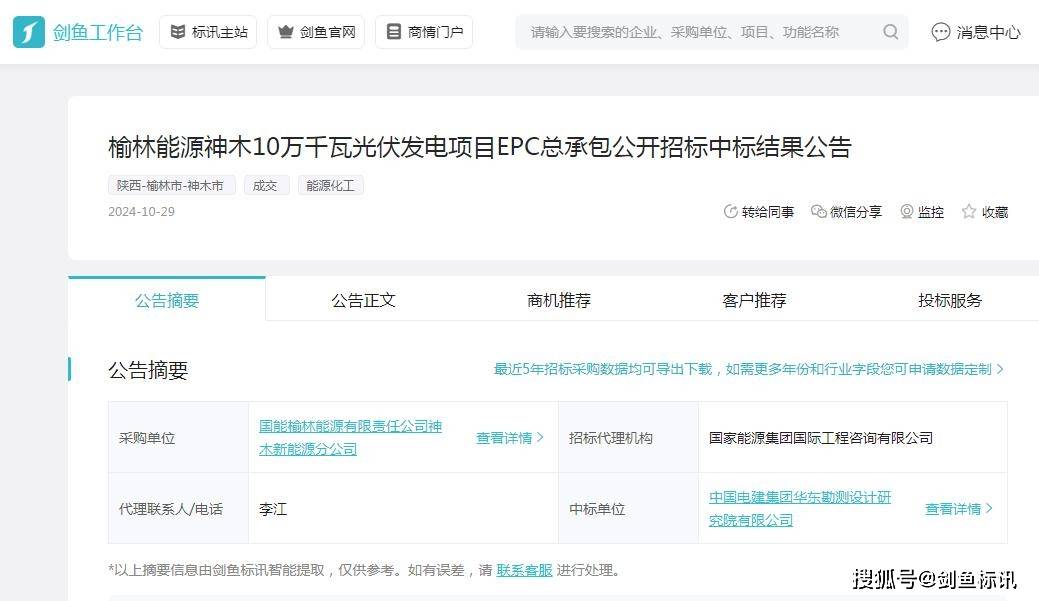Click chevron after 数据定制 notice

pos(1000,369)
